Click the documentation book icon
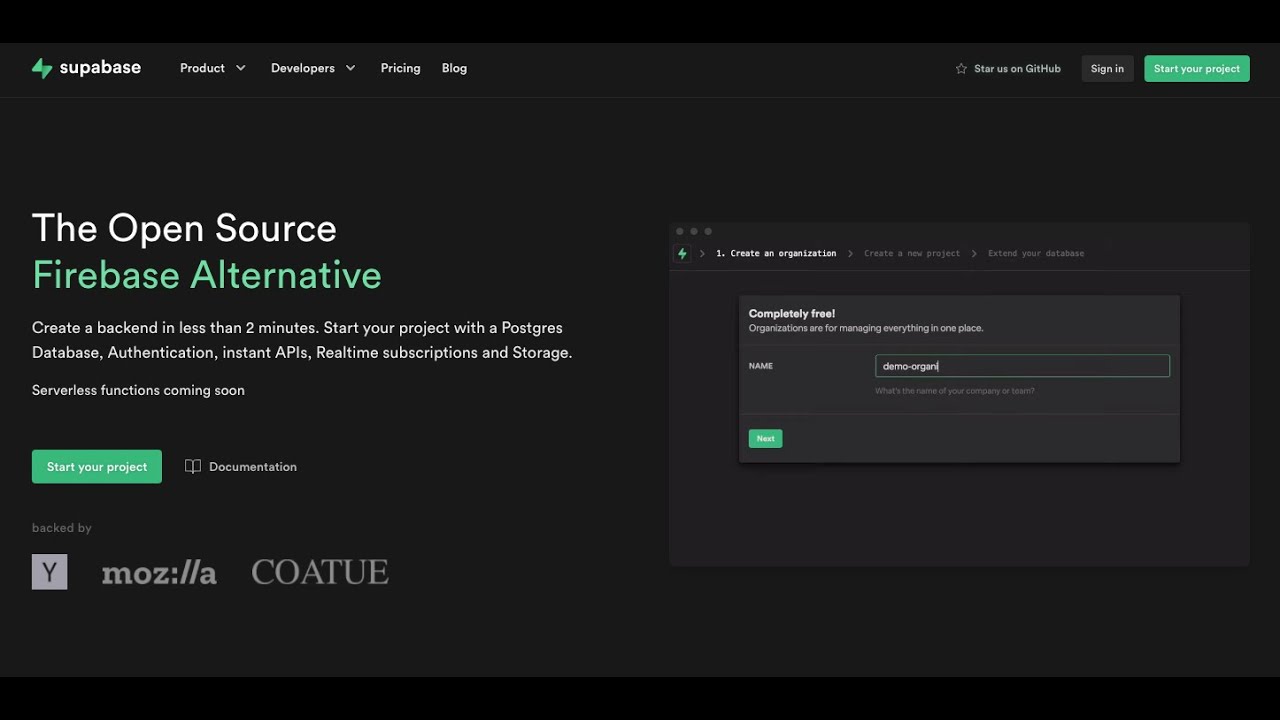This screenshot has width=1280, height=720. tap(193, 467)
